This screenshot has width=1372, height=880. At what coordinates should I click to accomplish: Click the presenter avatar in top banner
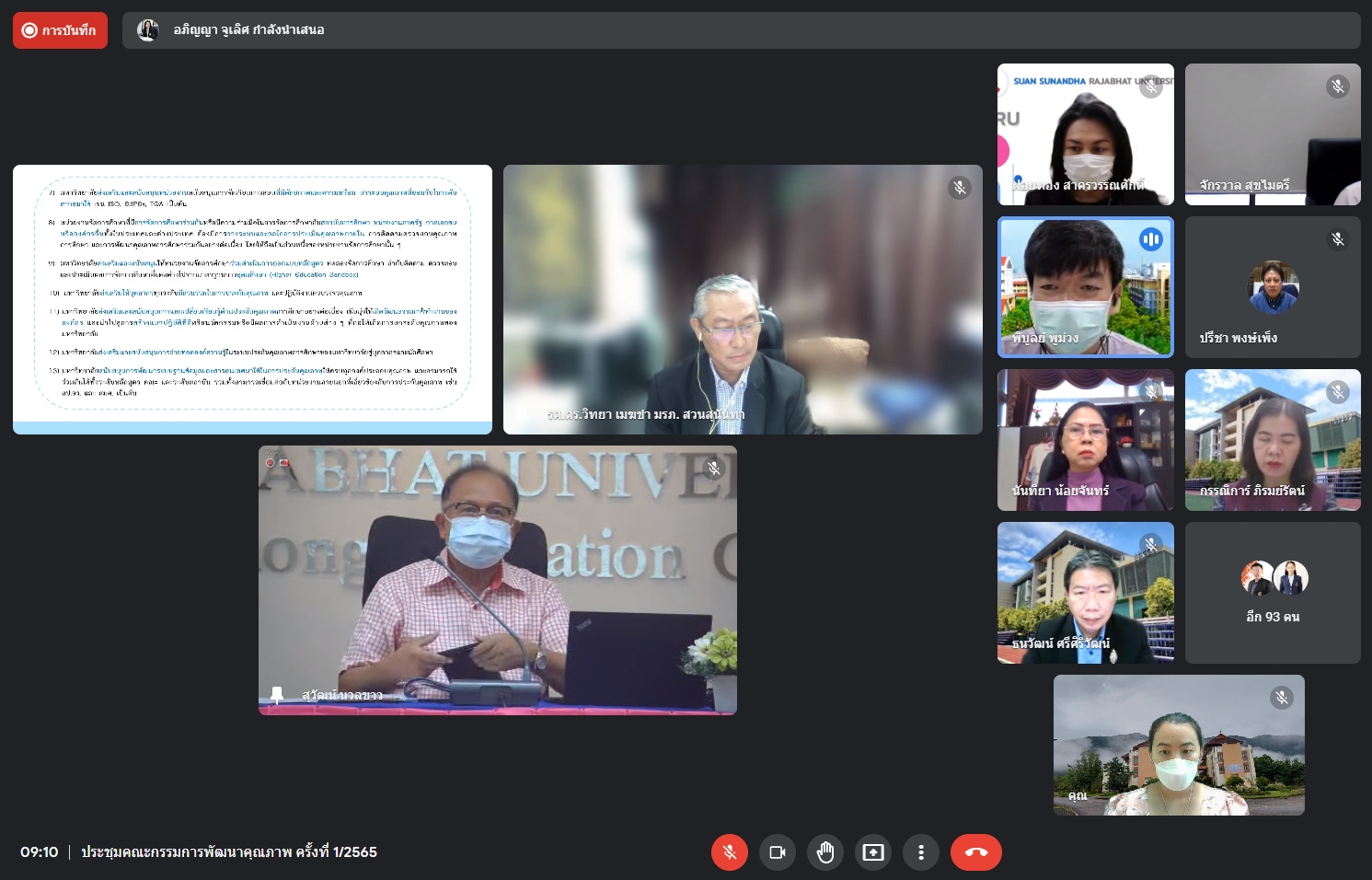pos(147,30)
